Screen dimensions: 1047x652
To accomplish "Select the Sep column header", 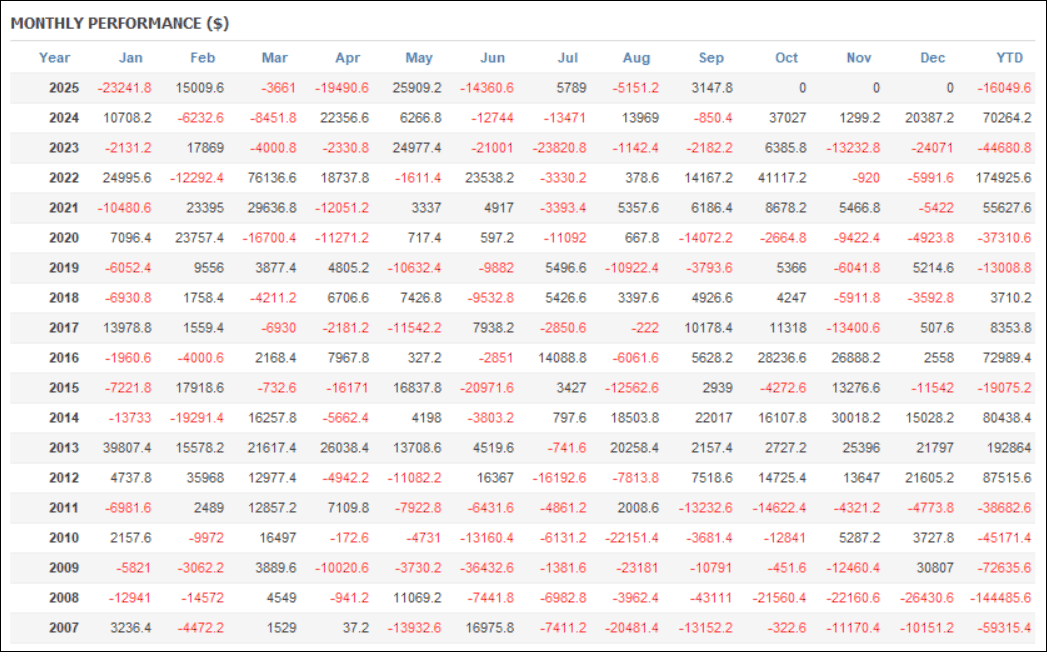I will [x=713, y=58].
